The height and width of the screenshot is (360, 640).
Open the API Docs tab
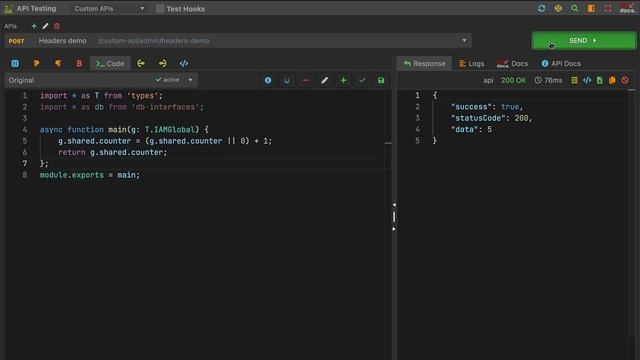pyautogui.click(x=561, y=63)
